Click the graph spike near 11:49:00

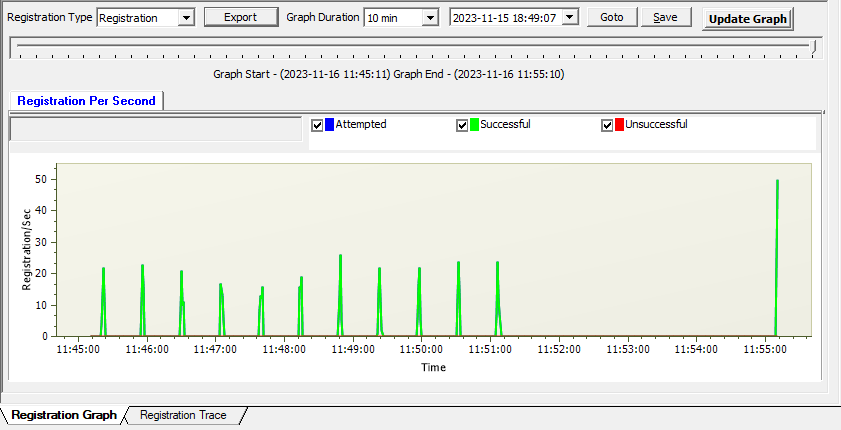pos(340,295)
